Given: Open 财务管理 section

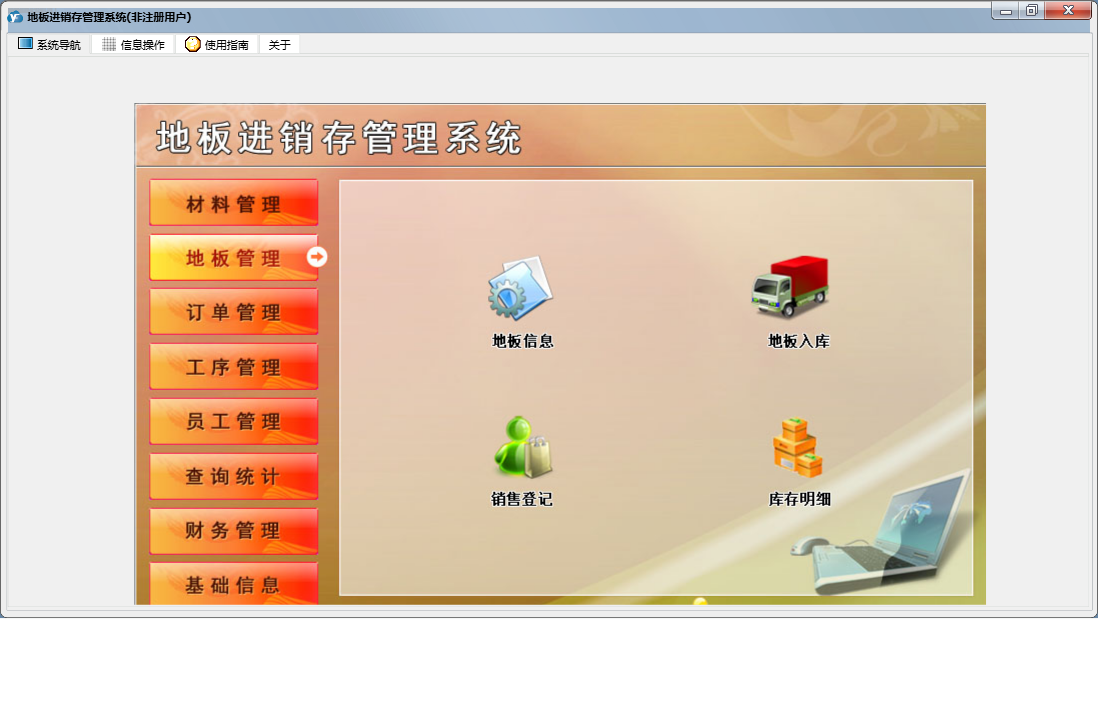Looking at the screenshot, I should 234,530.
